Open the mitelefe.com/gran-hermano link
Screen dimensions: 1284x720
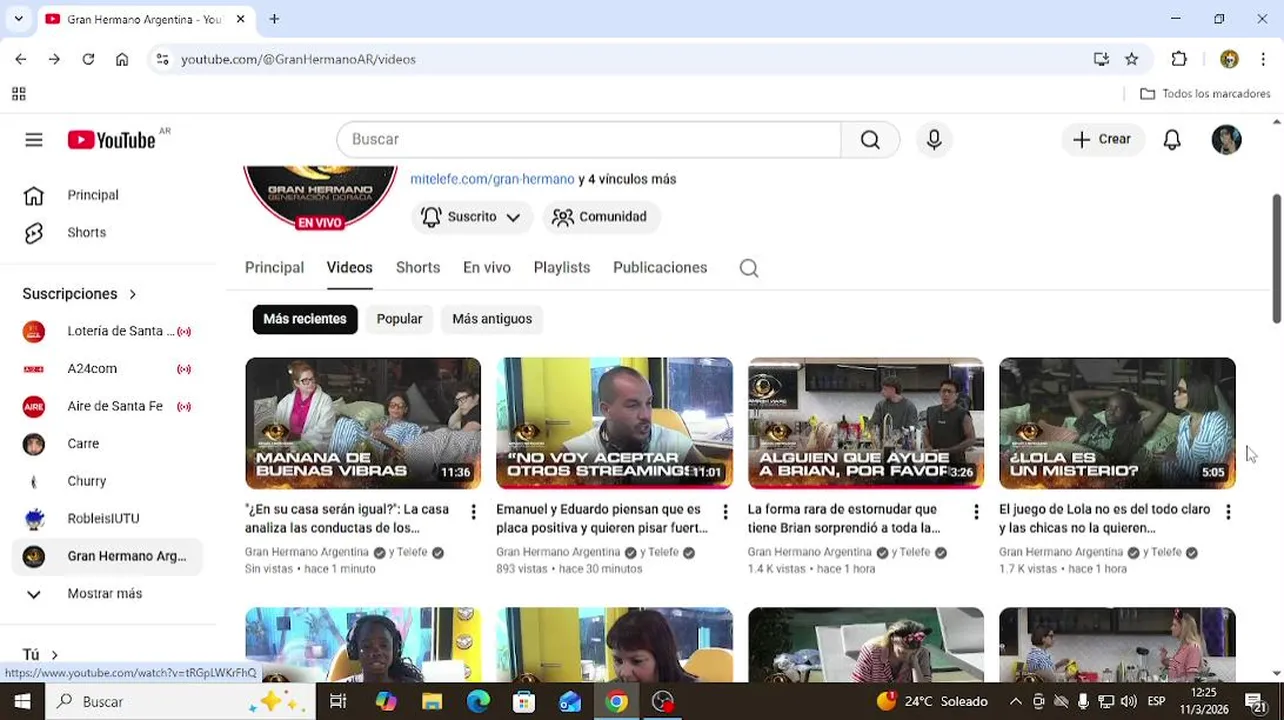point(492,179)
